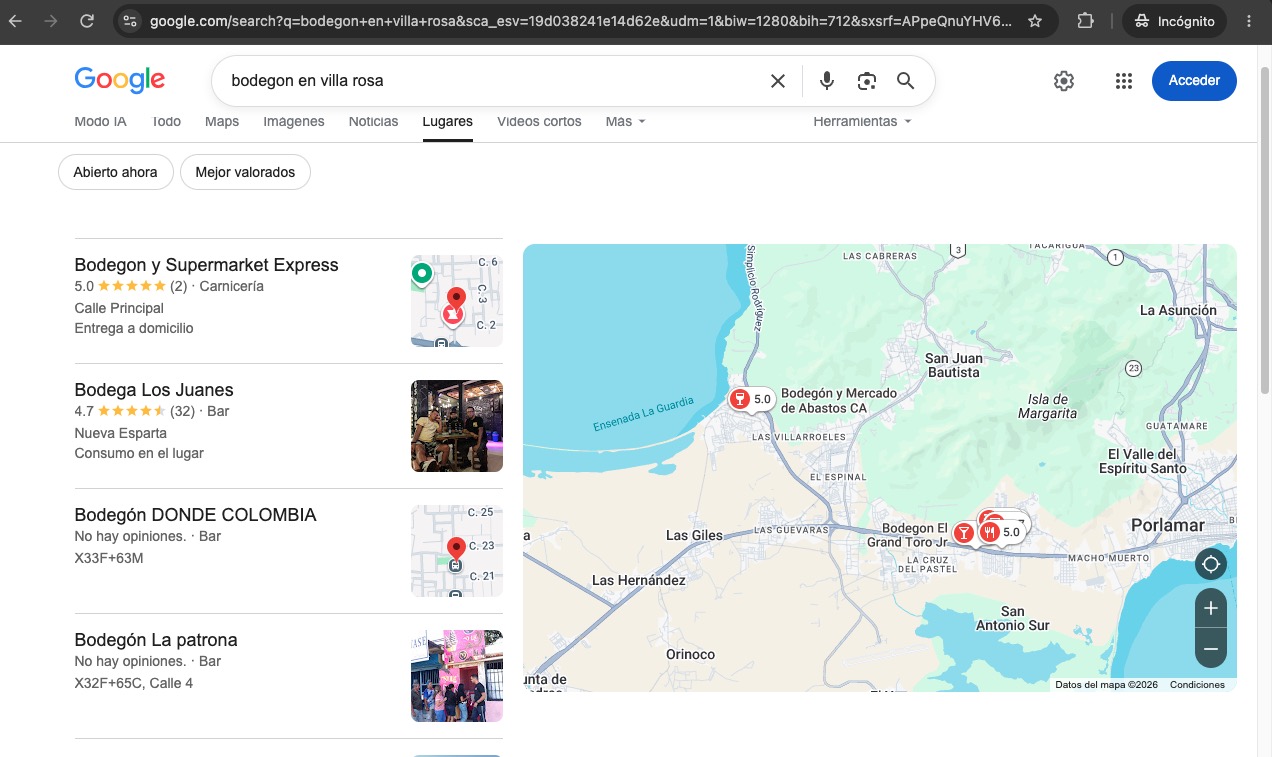Open the Chrome three-dot menu
The height and width of the screenshot is (757, 1272).
pyautogui.click(x=1246, y=21)
